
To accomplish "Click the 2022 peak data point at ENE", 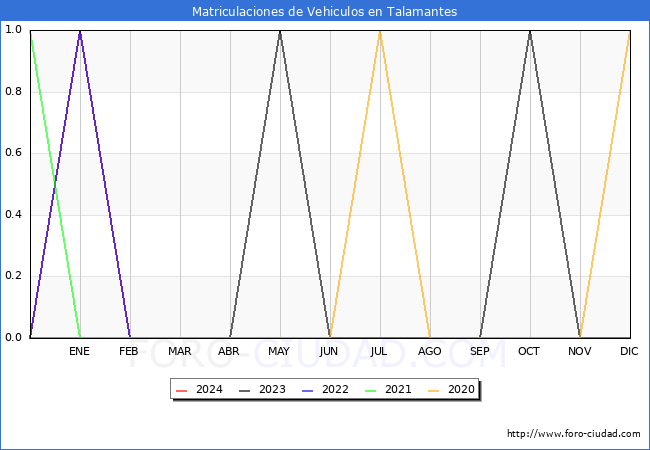I will point(80,31).
